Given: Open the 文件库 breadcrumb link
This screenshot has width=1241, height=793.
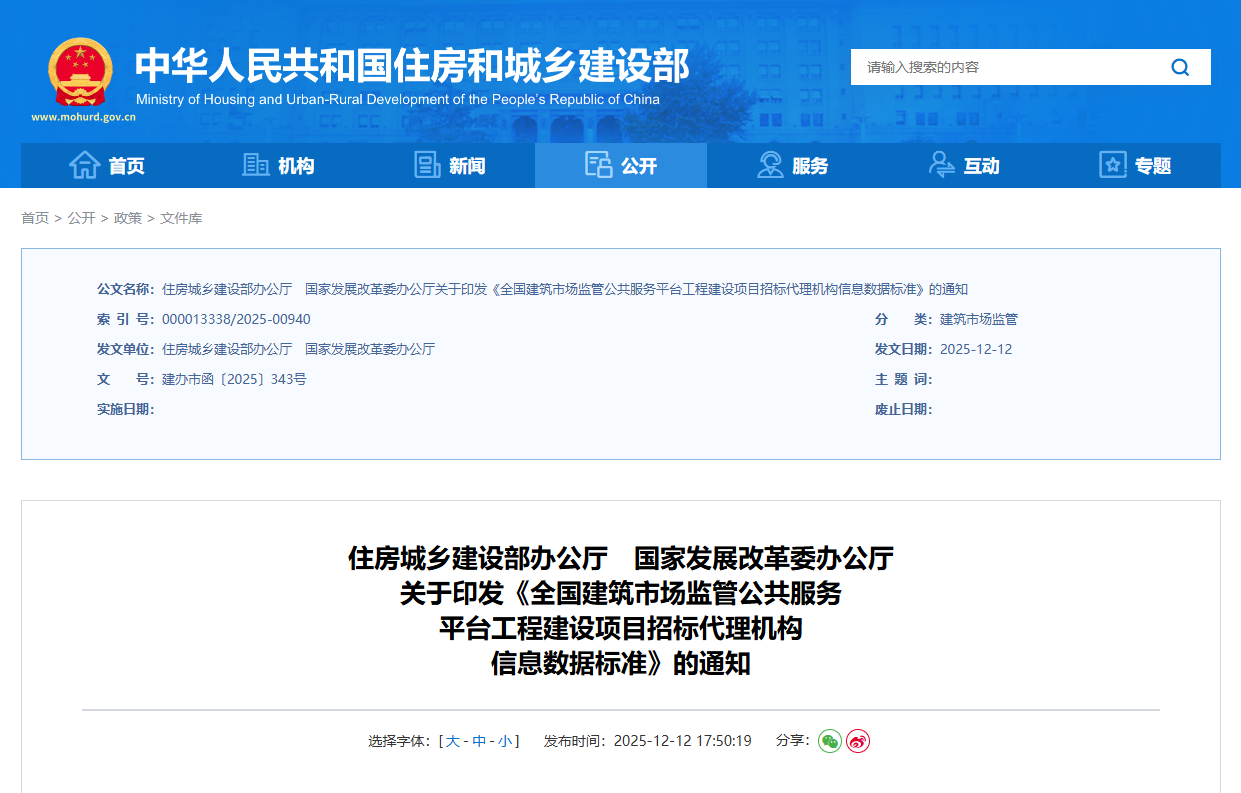Looking at the screenshot, I should point(181,217).
